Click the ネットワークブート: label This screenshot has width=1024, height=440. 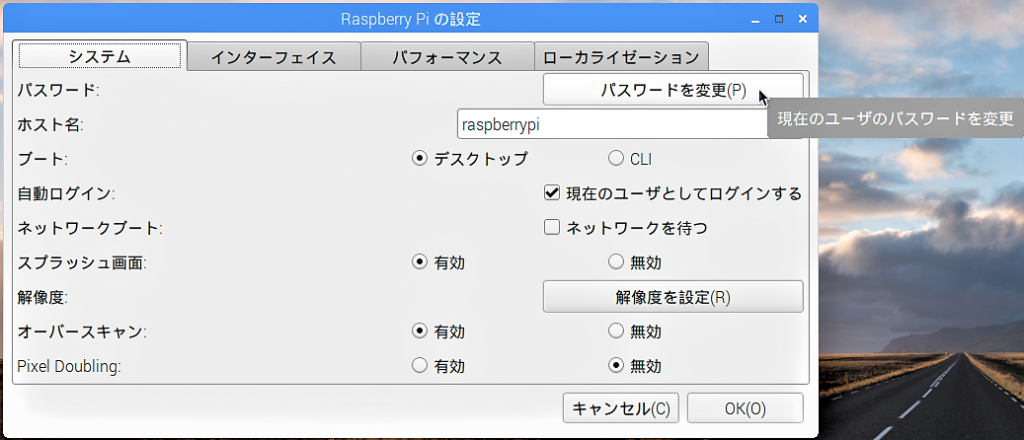90,228
